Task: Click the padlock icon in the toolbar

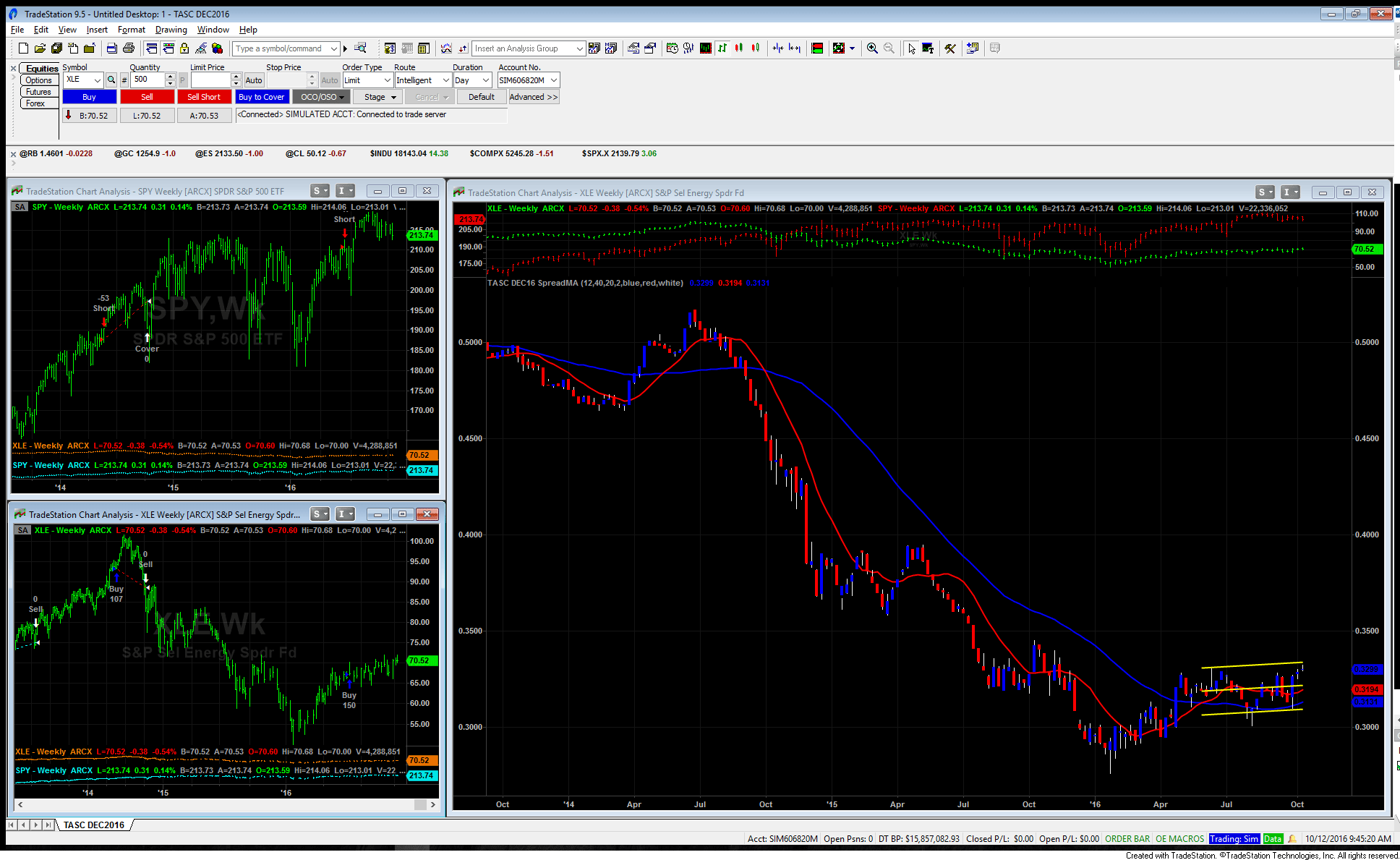Action: click(x=184, y=48)
